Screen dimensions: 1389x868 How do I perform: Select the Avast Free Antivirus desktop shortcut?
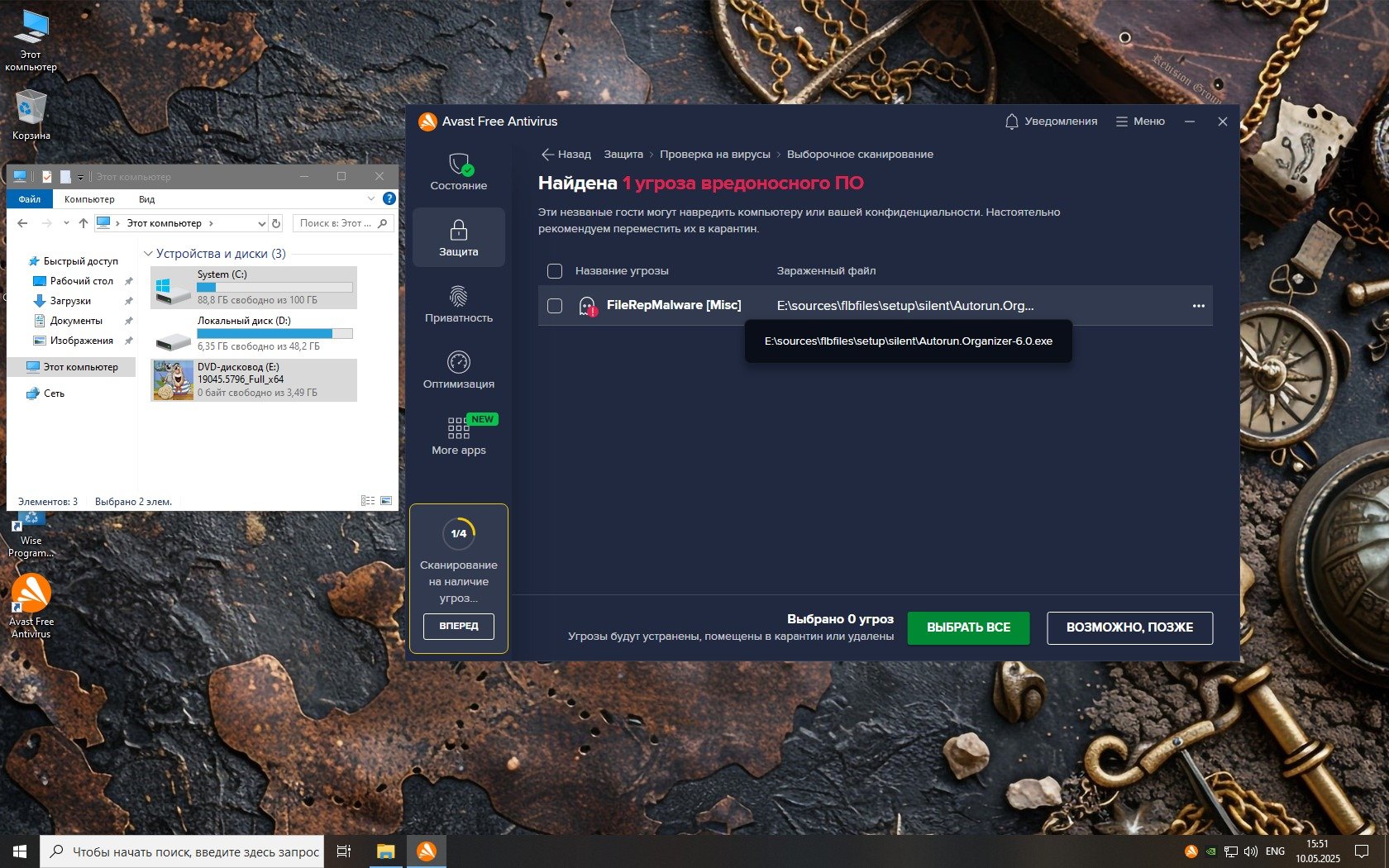click(x=31, y=607)
